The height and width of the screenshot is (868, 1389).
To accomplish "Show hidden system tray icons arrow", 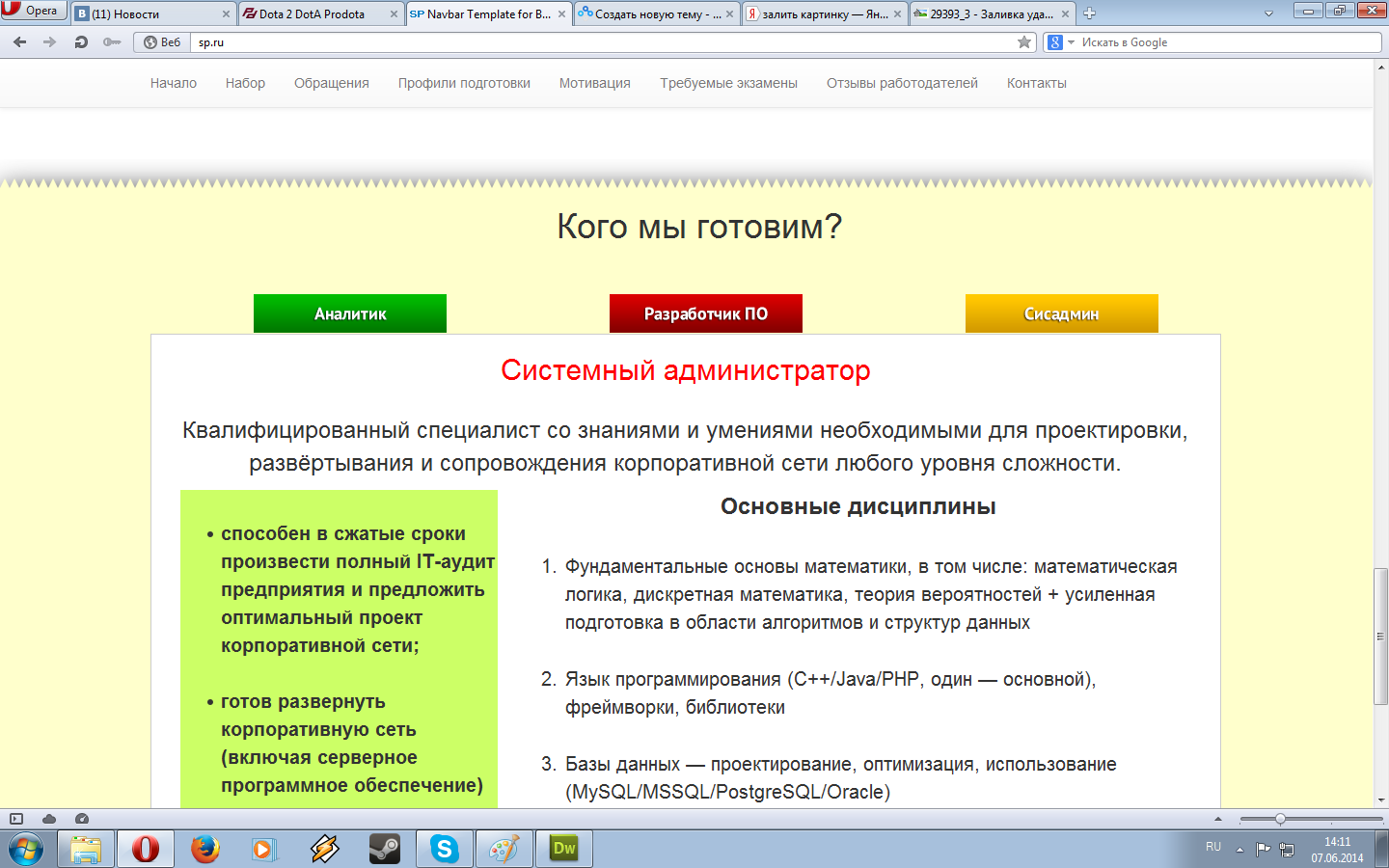I will tap(1240, 850).
